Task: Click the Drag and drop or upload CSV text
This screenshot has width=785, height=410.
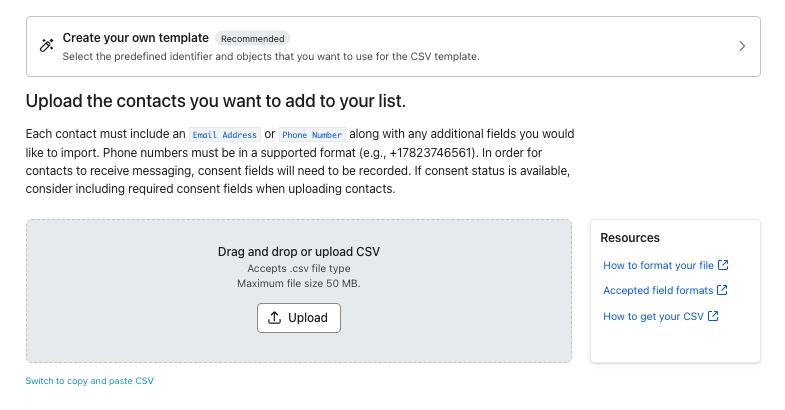Action: 299,252
